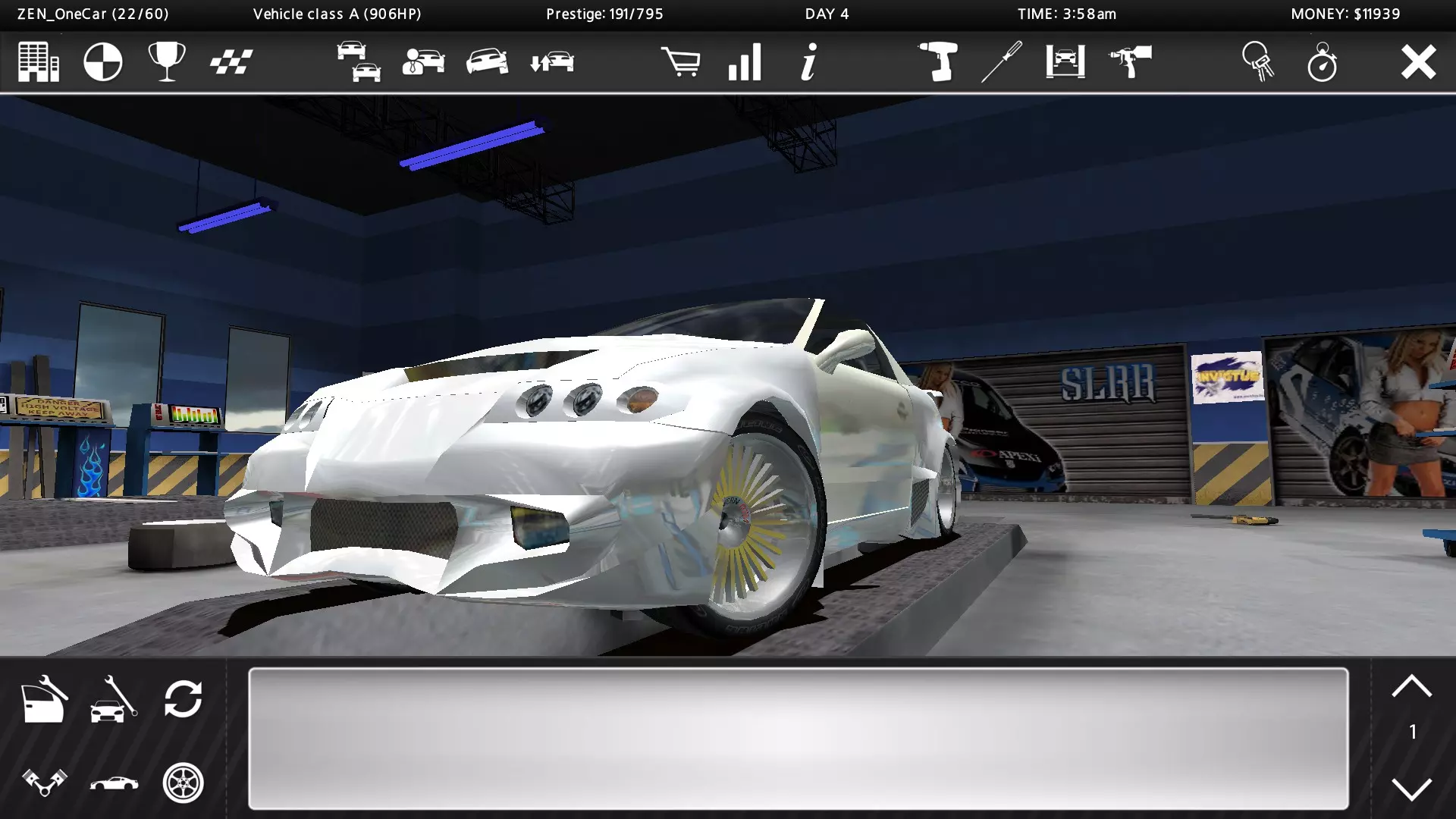Click the refresh rotate arrows icon
Screen dimensions: 1456x819
[184, 698]
